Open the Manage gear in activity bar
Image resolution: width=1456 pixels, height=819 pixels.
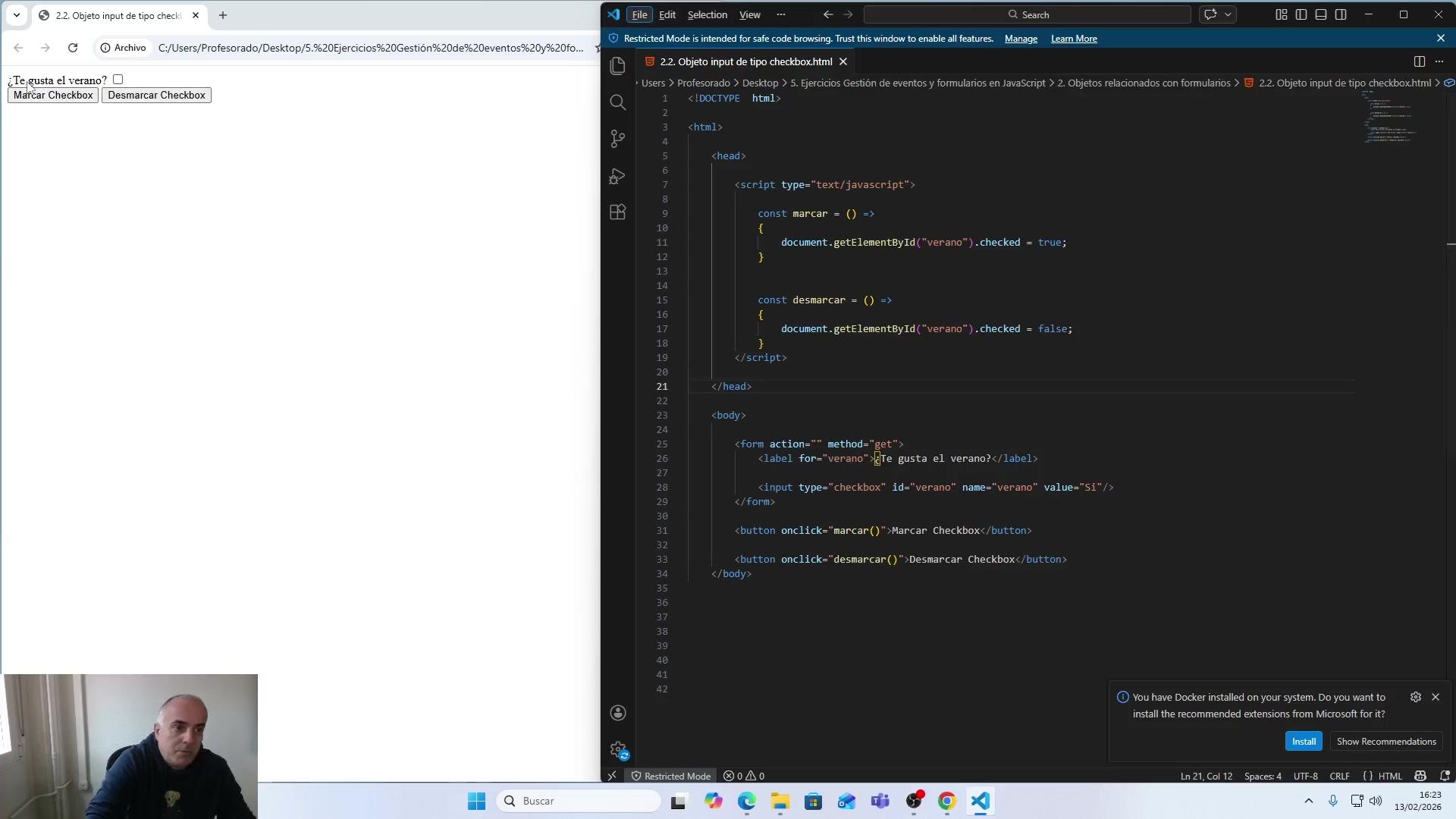click(618, 750)
